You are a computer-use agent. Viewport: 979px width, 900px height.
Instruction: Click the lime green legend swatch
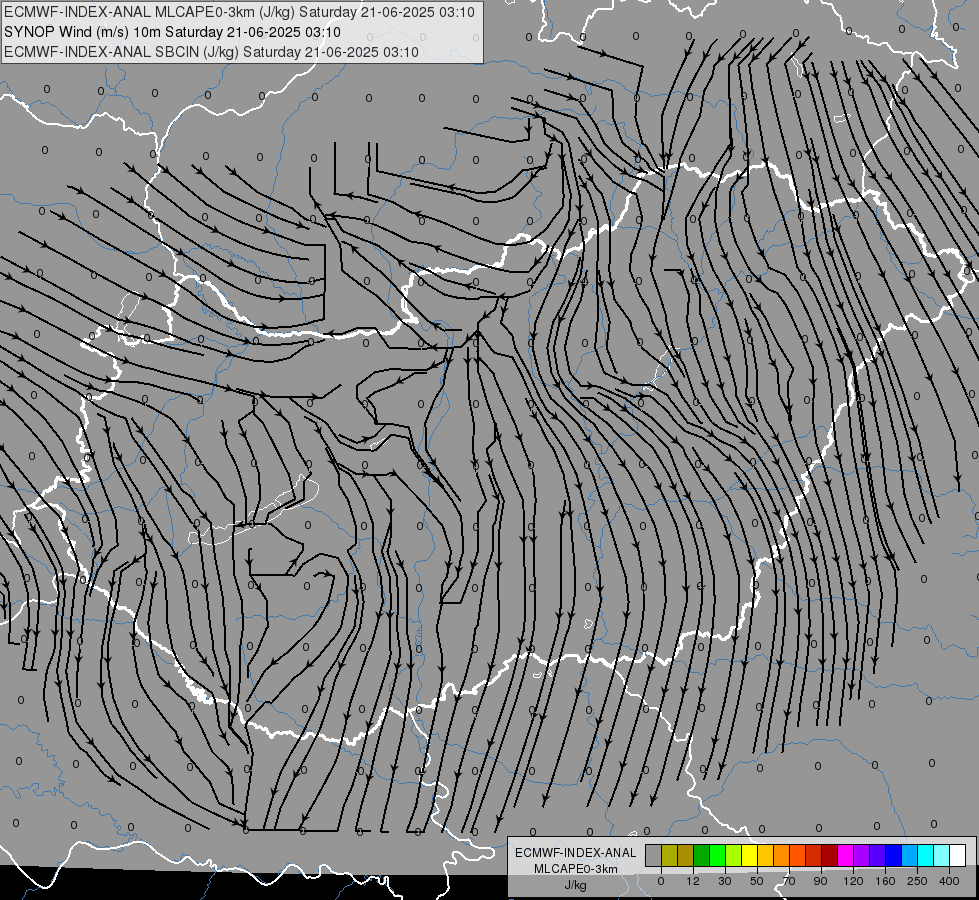pyautogui.click(x=734, y=855)
